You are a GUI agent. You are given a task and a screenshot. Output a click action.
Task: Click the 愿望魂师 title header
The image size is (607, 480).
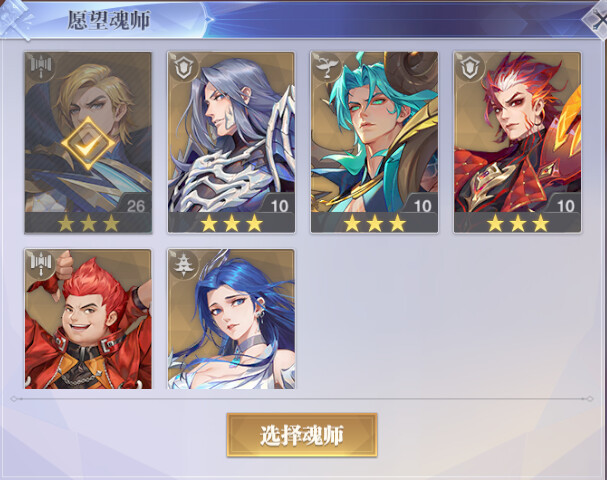point(109,20)
